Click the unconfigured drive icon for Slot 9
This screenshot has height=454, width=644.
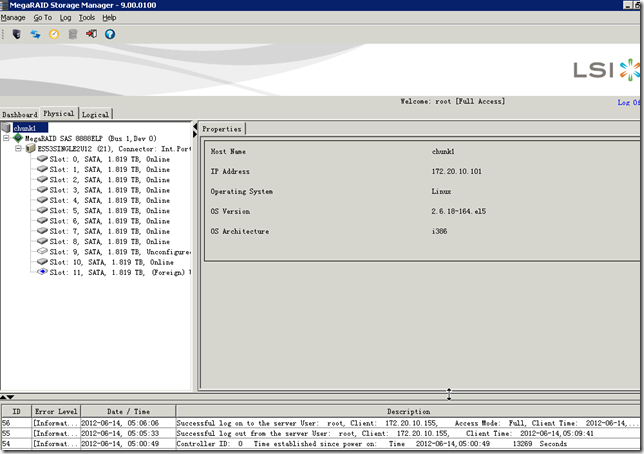pyautogui.click(x=42, y=251)
